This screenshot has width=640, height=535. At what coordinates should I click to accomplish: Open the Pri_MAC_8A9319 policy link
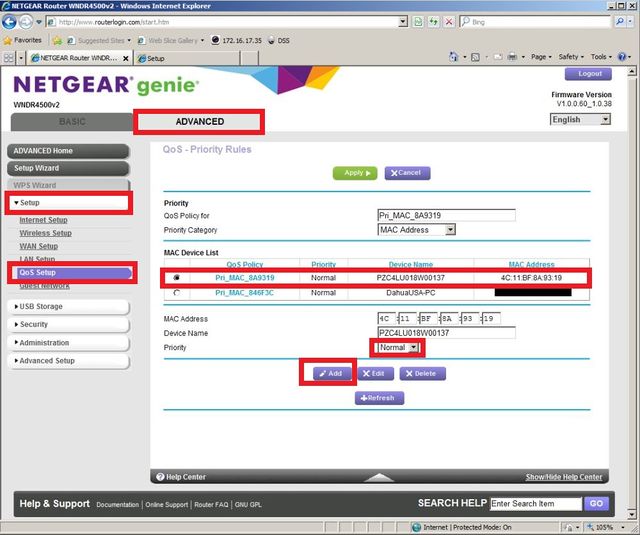pos(244,278)
